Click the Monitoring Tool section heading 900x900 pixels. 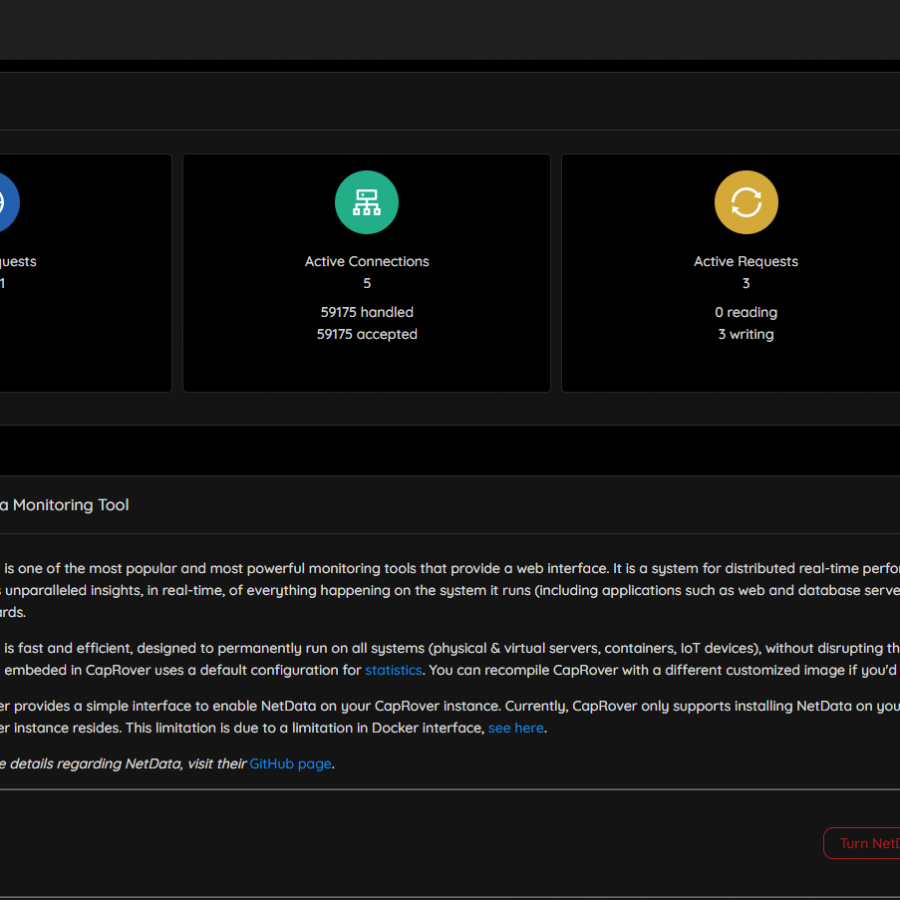pyautogui.click(x=64, y=505)
